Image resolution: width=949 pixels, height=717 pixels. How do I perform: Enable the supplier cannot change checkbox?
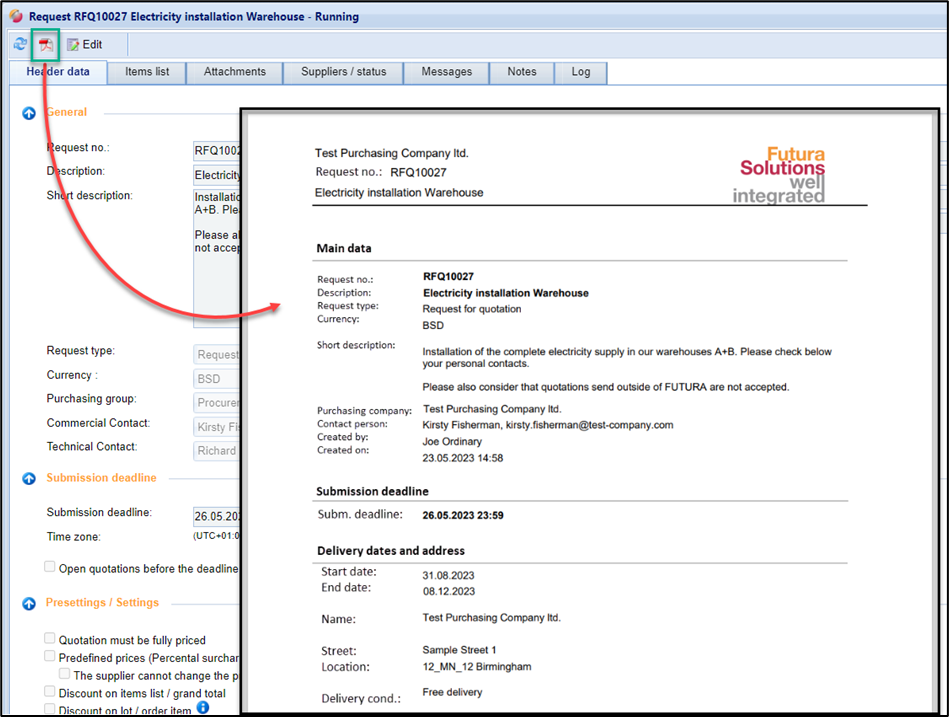coord(65,675)
